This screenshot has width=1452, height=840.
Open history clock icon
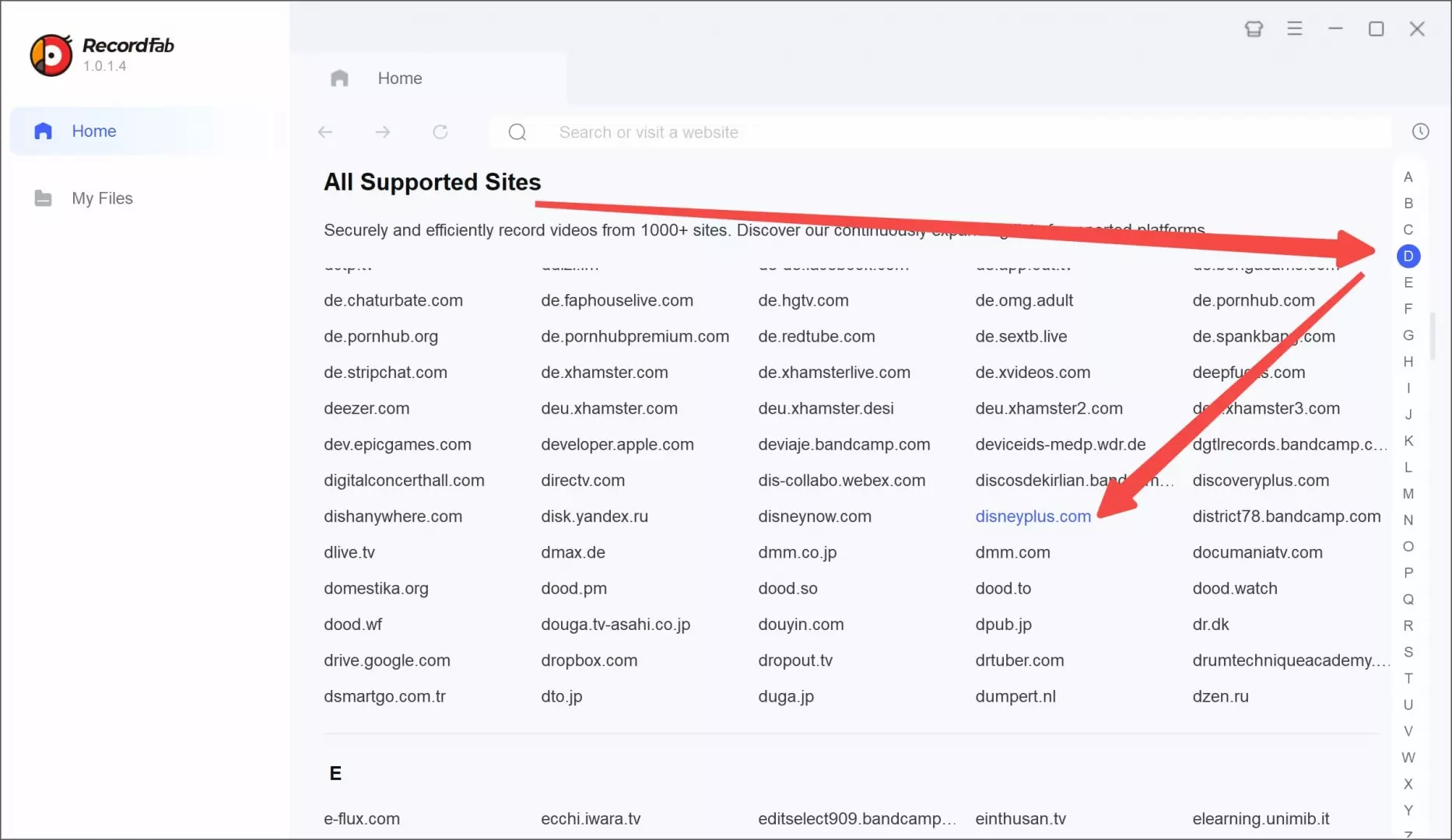pyautogui.click(x=1420, y=131)
